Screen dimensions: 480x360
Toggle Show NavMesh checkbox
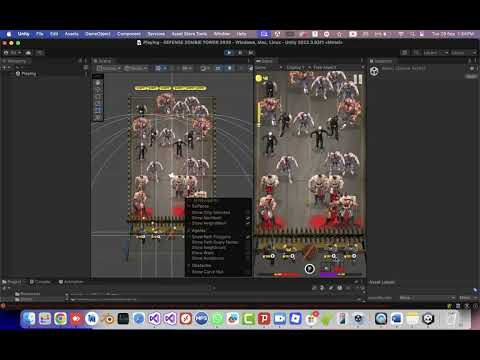pyautogui.click(x=247, y=218)
